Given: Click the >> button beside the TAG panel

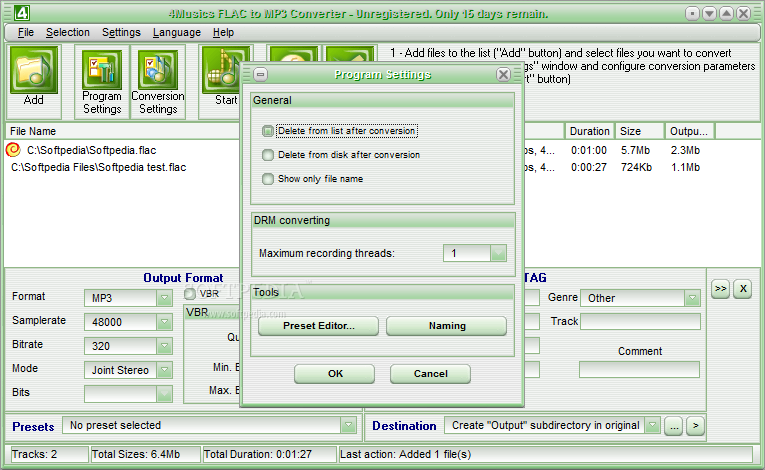Looking at the screenshot, I should tap(720, 288).
